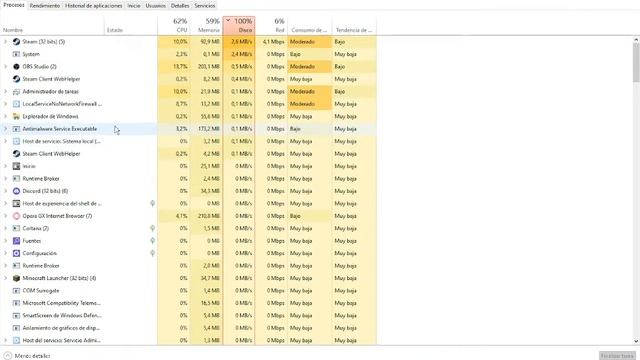Sort by Tendencia de consumo column header
This screenshot has height=360, width=640.
pyautogui.click(x=354, y=25)
